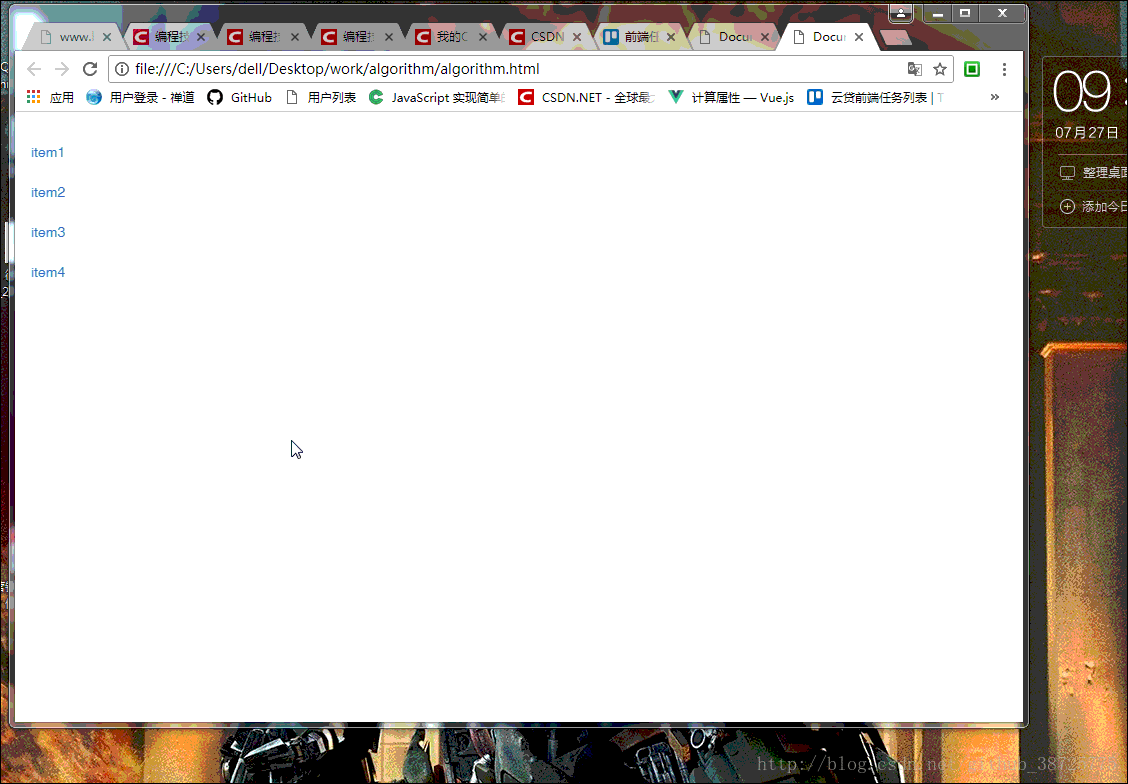Open the 用户登录 - 禅道 bookmark
This screenshot has width=1128, height=784.
[x=140, y=97]
